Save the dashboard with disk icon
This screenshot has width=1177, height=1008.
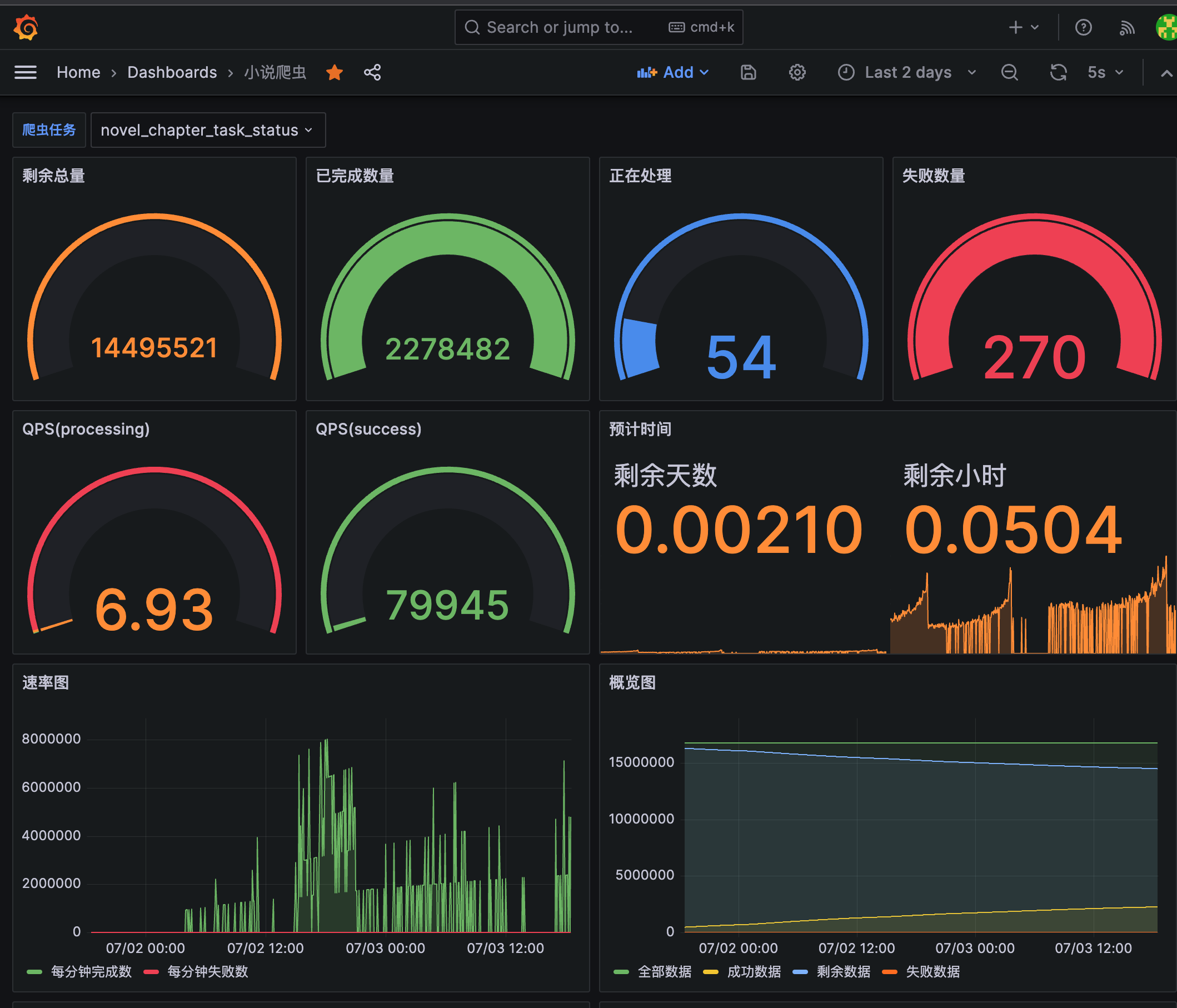[748, 72]
